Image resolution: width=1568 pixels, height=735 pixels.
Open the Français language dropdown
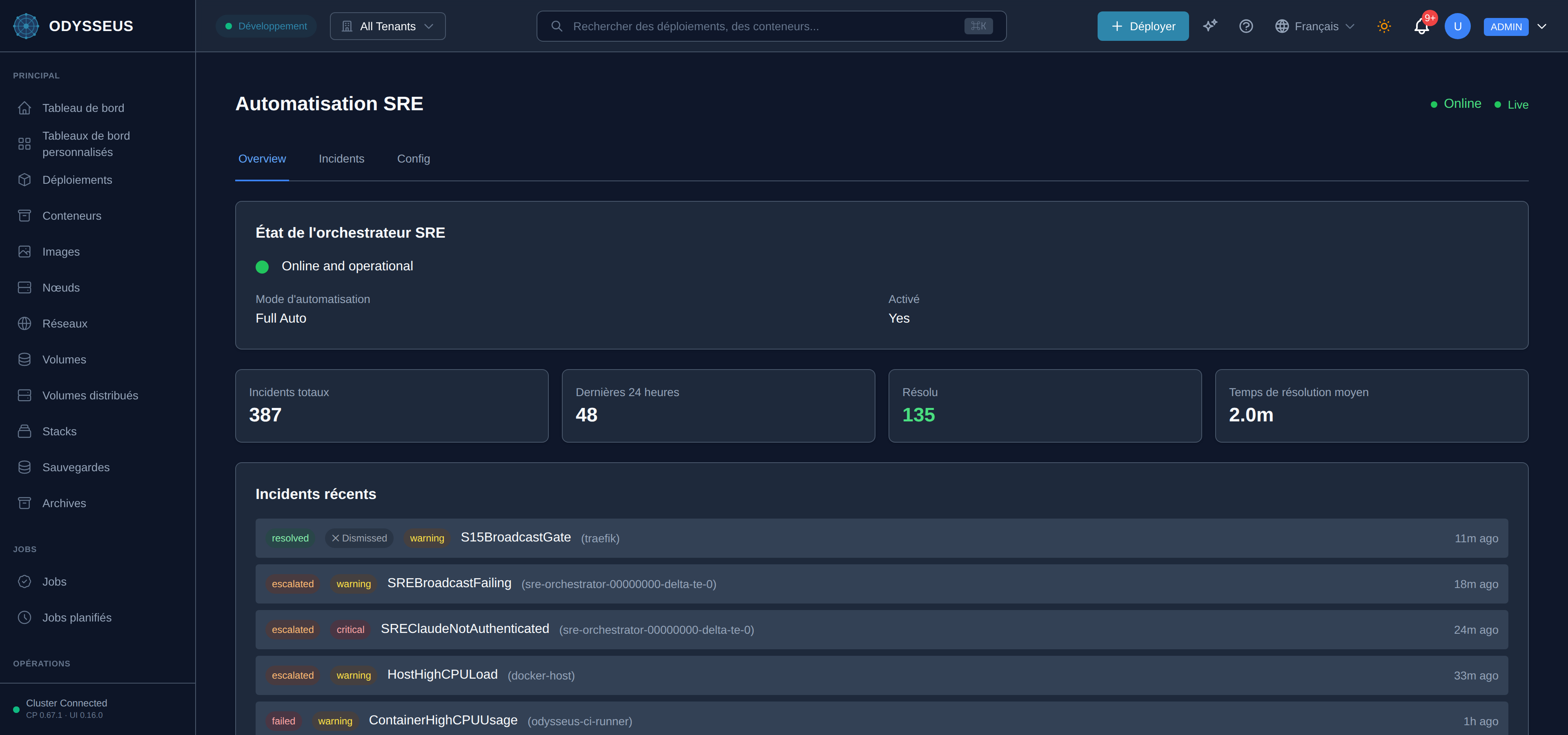click(1315, 26)
